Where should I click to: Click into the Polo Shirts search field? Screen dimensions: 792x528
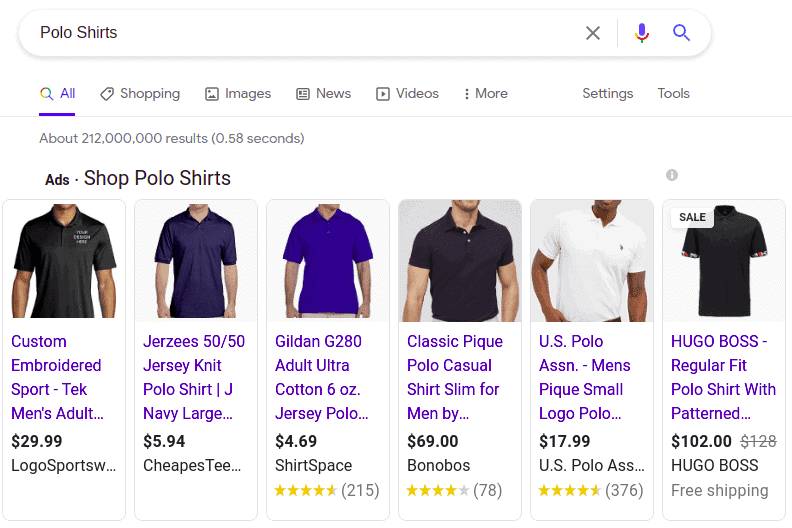coord(303,33)
